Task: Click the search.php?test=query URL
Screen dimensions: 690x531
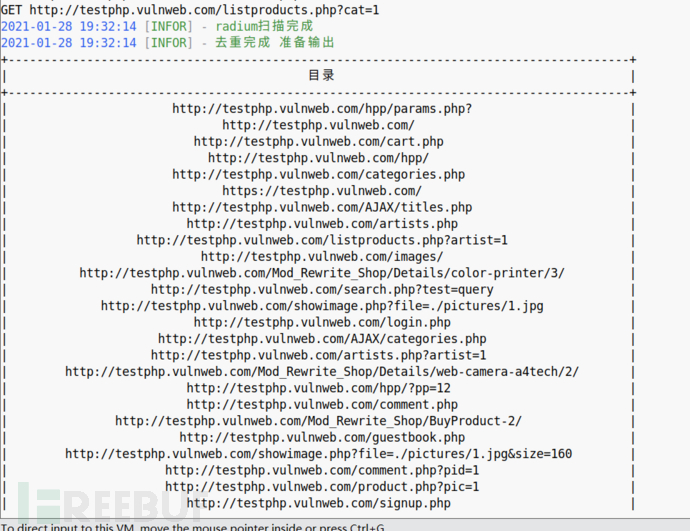Action: [x=322, y=289]
